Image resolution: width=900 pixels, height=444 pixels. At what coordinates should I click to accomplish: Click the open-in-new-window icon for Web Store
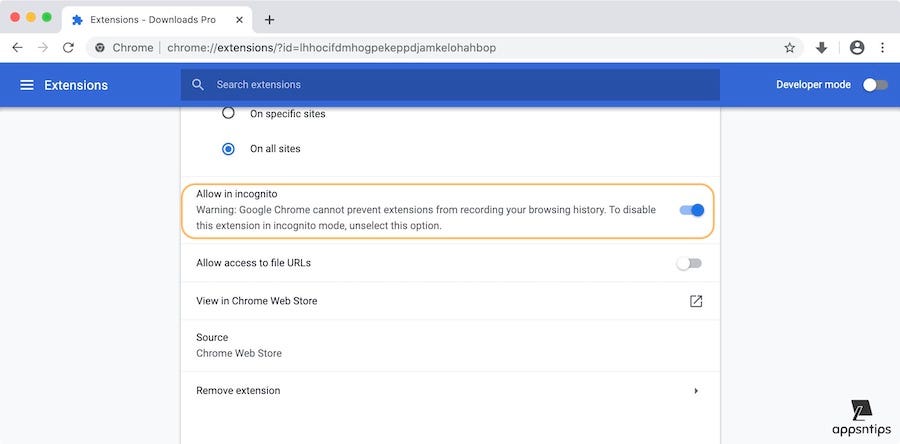click(696, 301)
